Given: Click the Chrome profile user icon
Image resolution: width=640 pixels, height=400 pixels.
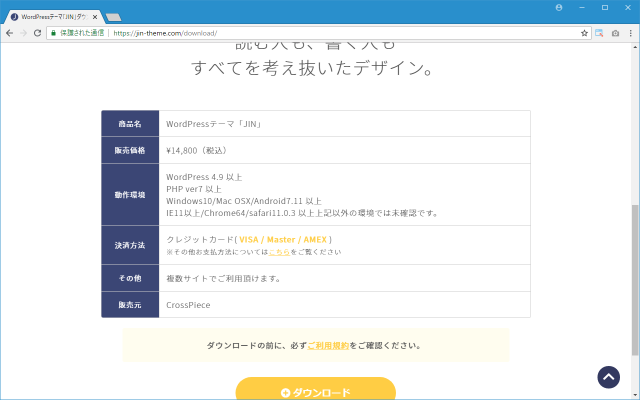Looking at the screenshot, I should [x=559, y=7].
